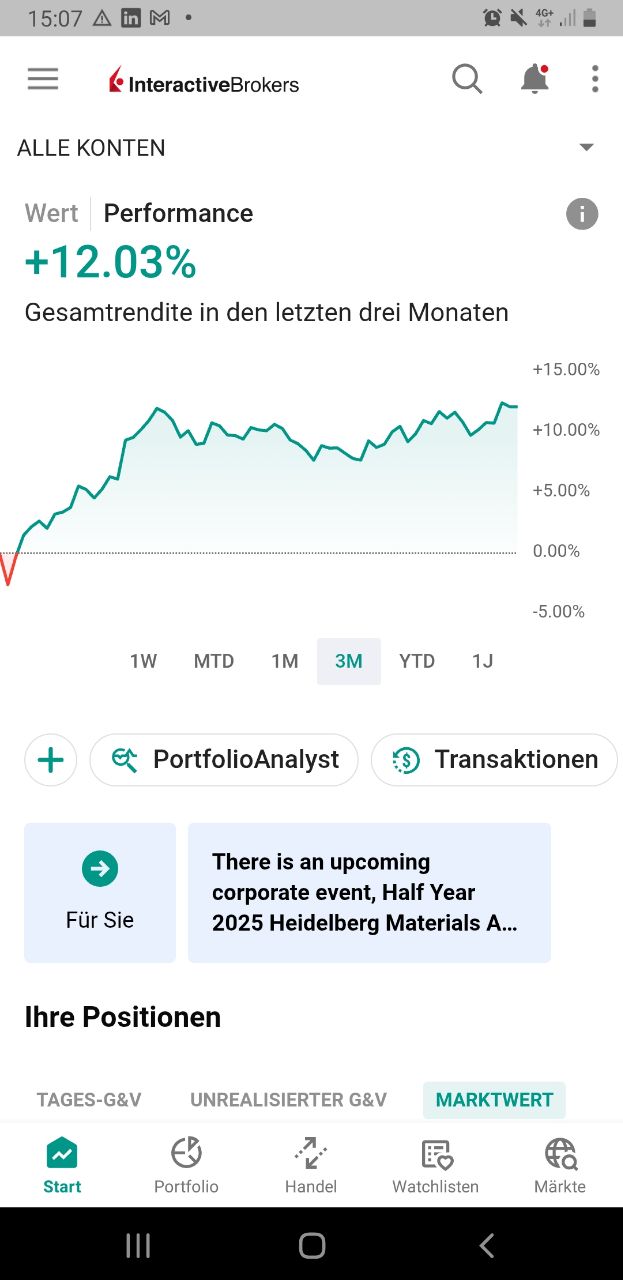Open Märkte globe tab
Screen dimensions: 623x1280
(560, 1166)
